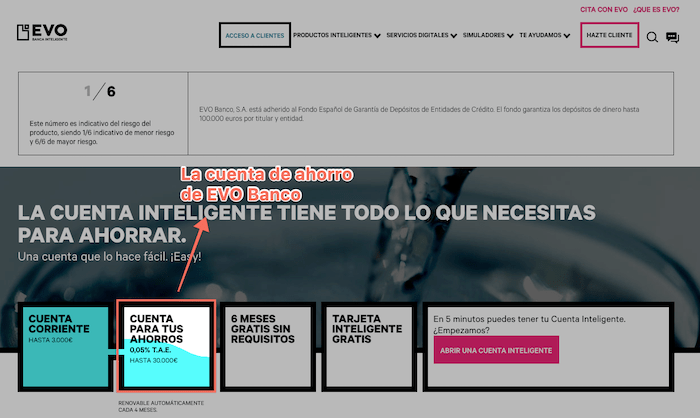The height and width of the screenshot is (418, 700).
Task: Select the 6 Meses Gratis sin Requisitos tile
Action: pos(268,347)
